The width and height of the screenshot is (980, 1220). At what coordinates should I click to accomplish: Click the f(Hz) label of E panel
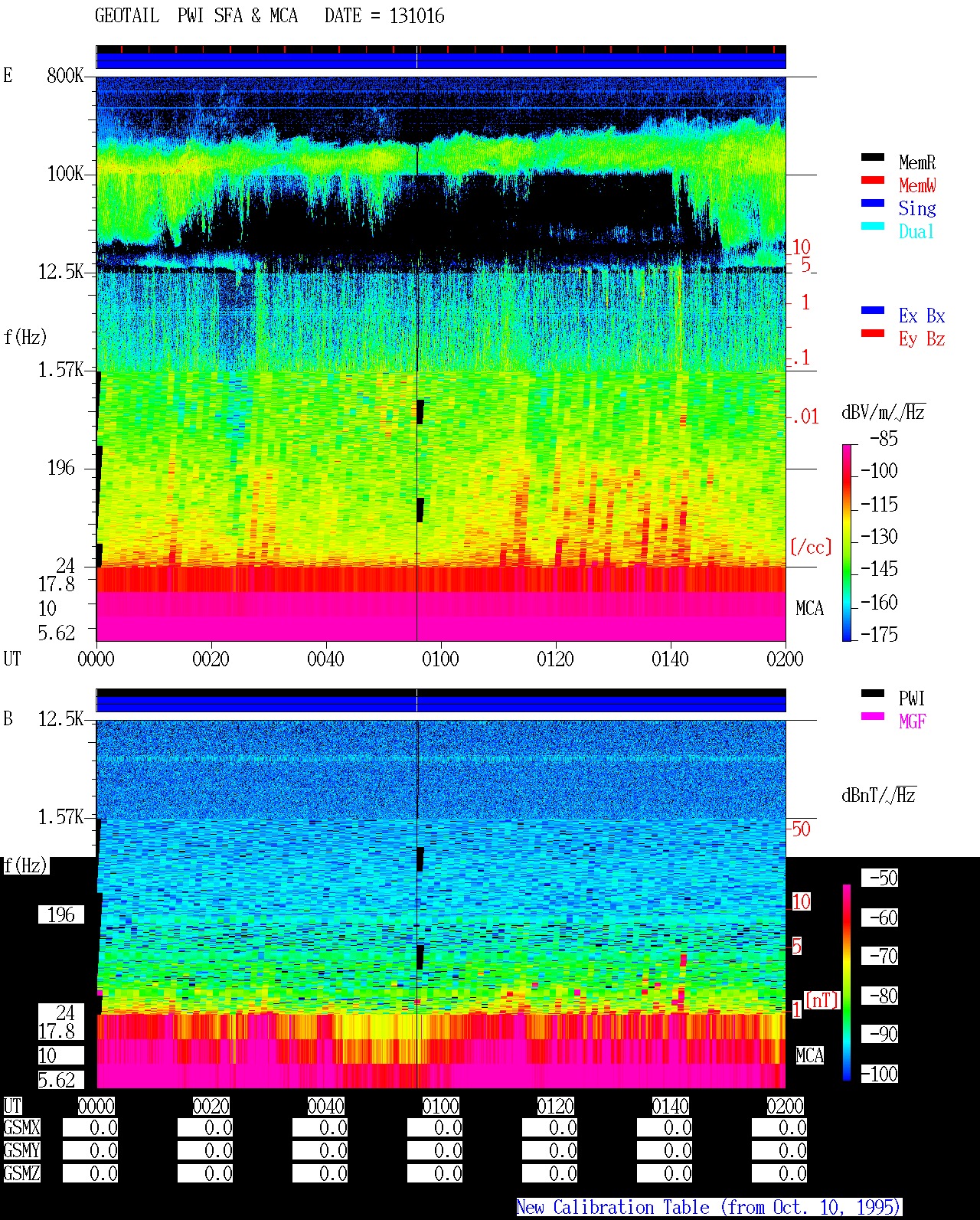25,337
